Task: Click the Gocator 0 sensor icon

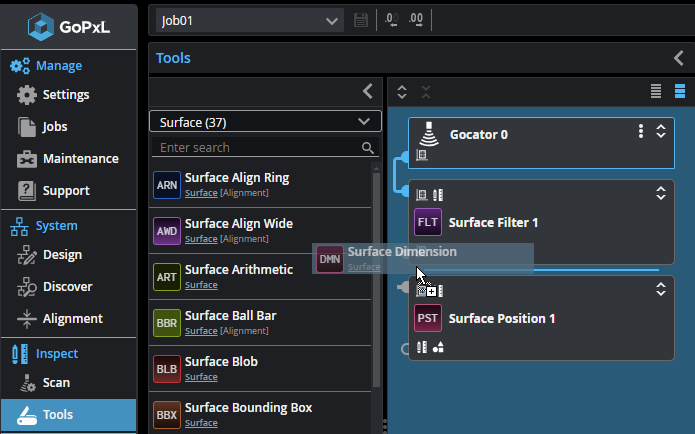Action: tap(428, 133)
